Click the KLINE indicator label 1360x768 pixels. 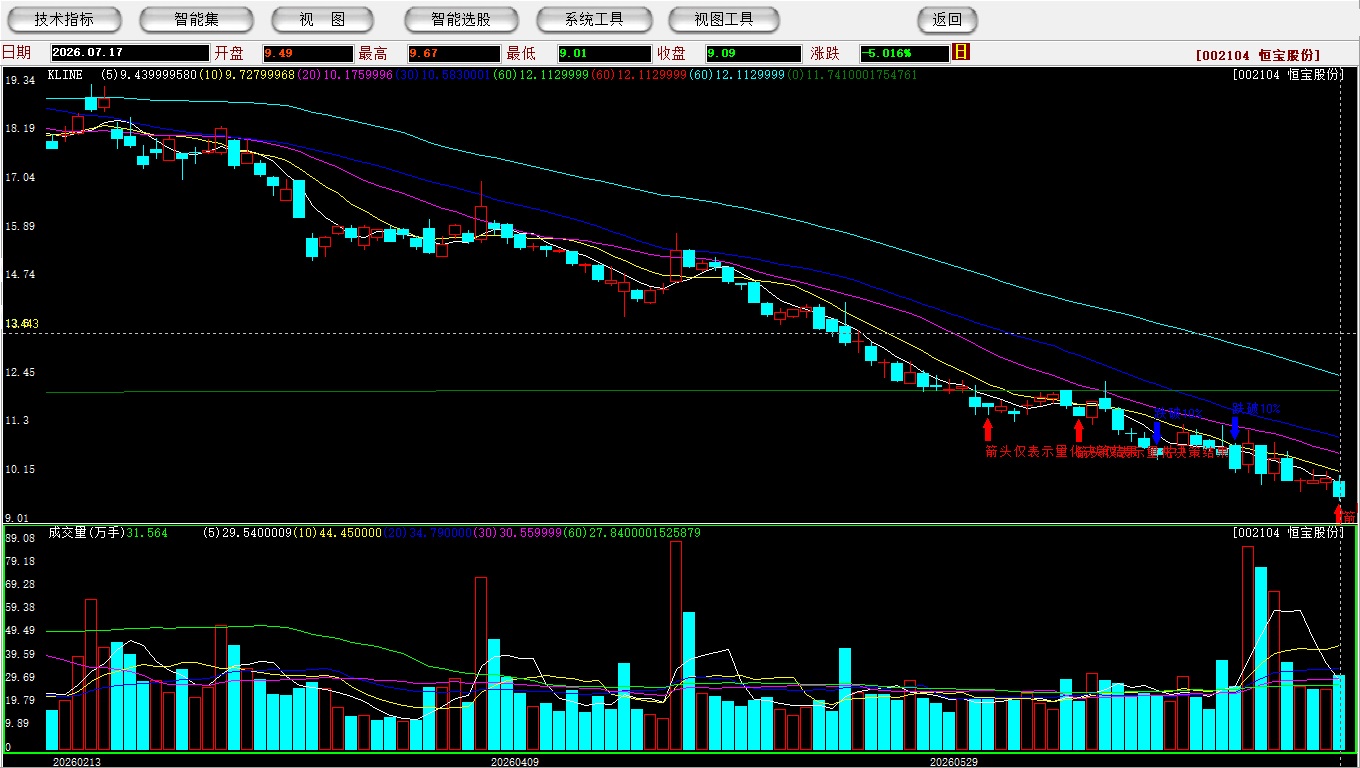click(65, 74)
